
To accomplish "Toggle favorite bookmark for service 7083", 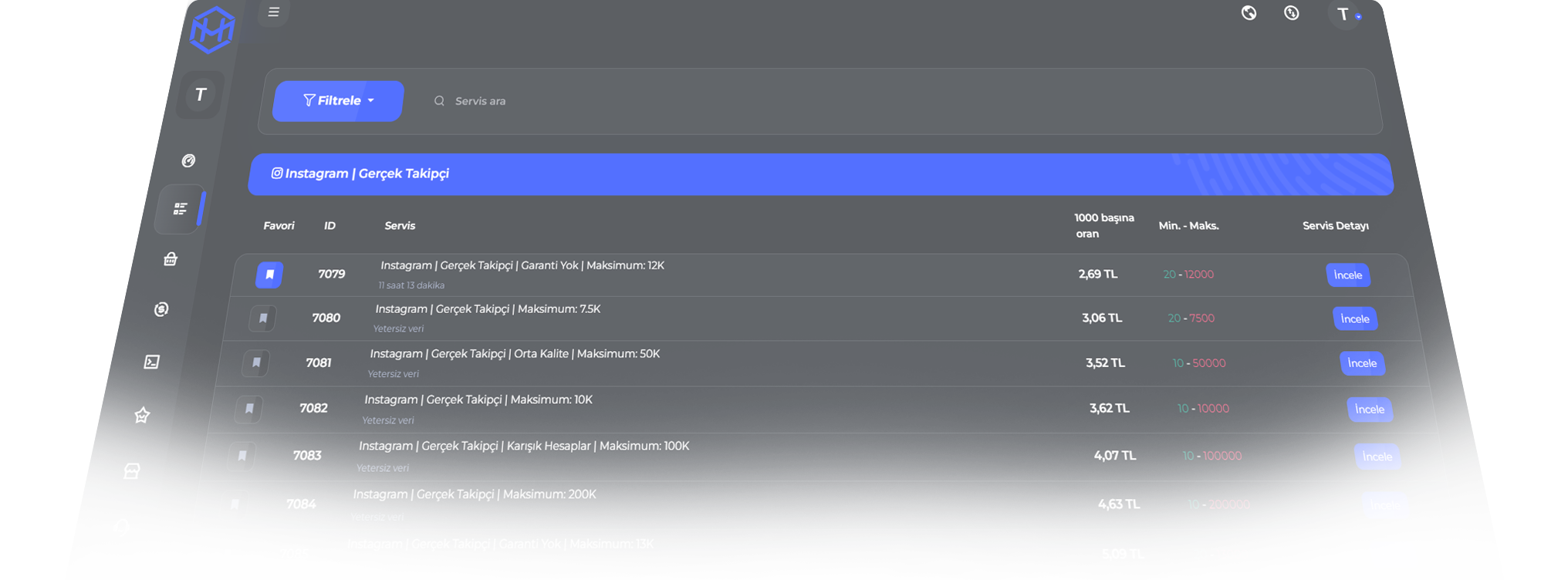I will (x=242, y=456).
